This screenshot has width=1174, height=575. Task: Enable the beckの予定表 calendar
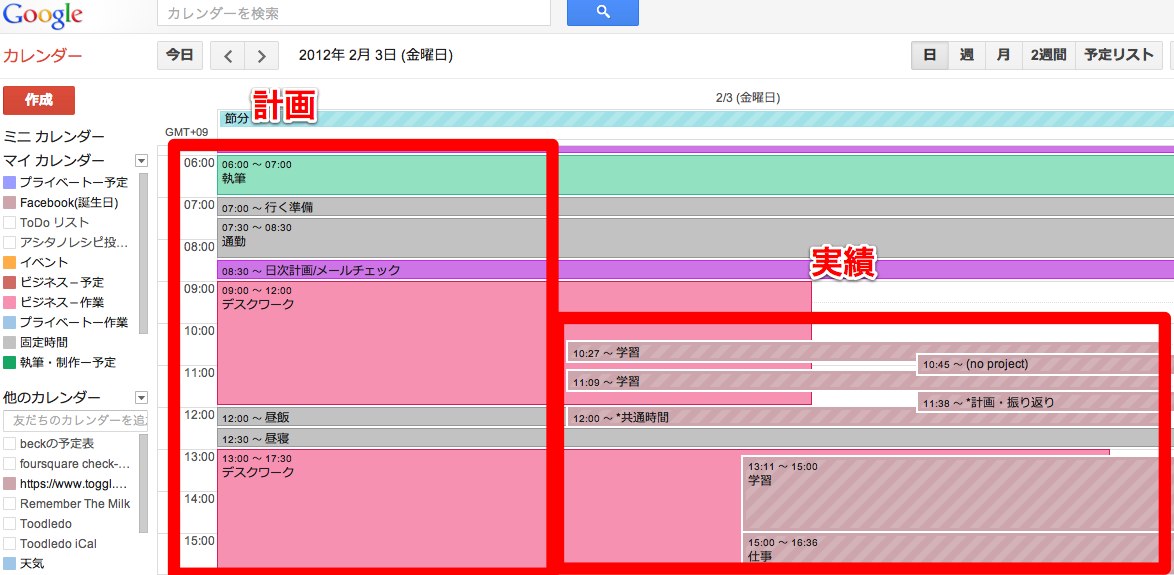tap(10, 444)
